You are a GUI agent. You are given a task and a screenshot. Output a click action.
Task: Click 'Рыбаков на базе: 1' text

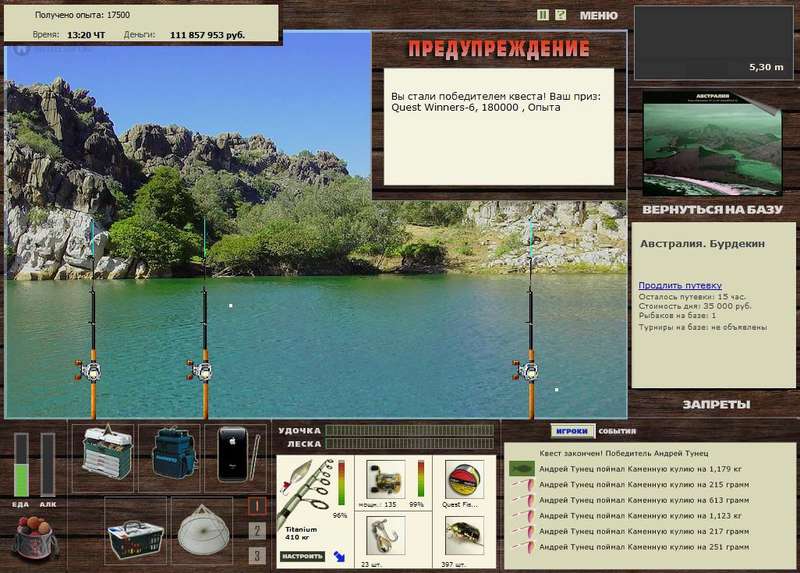(x=677, y=316)
